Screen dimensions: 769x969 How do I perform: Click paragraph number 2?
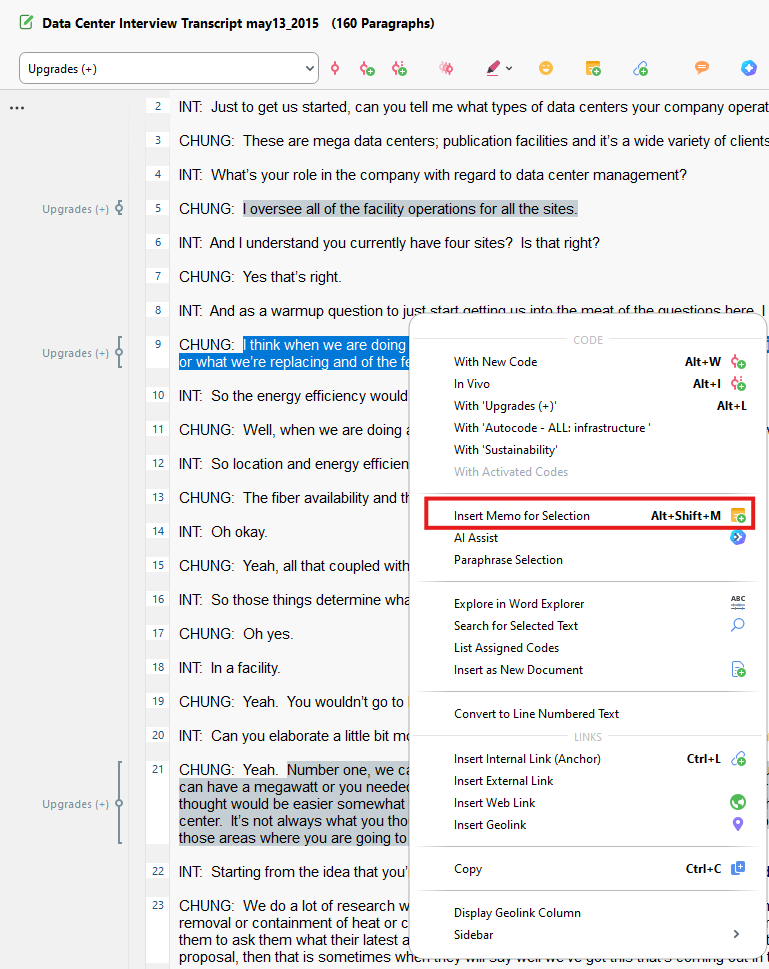pyautogui.click(x=158, y=106)
